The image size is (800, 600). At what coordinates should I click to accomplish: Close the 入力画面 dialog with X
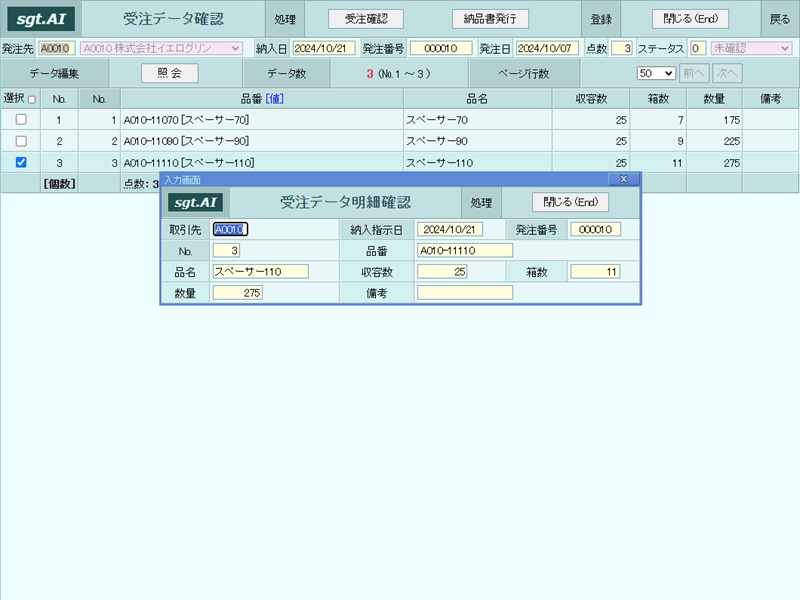tap(623, 179)
